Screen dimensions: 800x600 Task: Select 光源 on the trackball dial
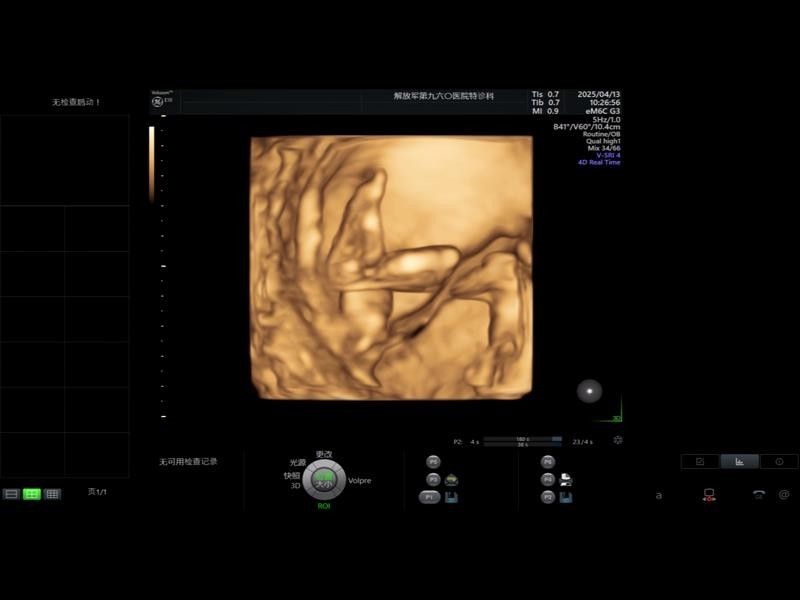297,462
